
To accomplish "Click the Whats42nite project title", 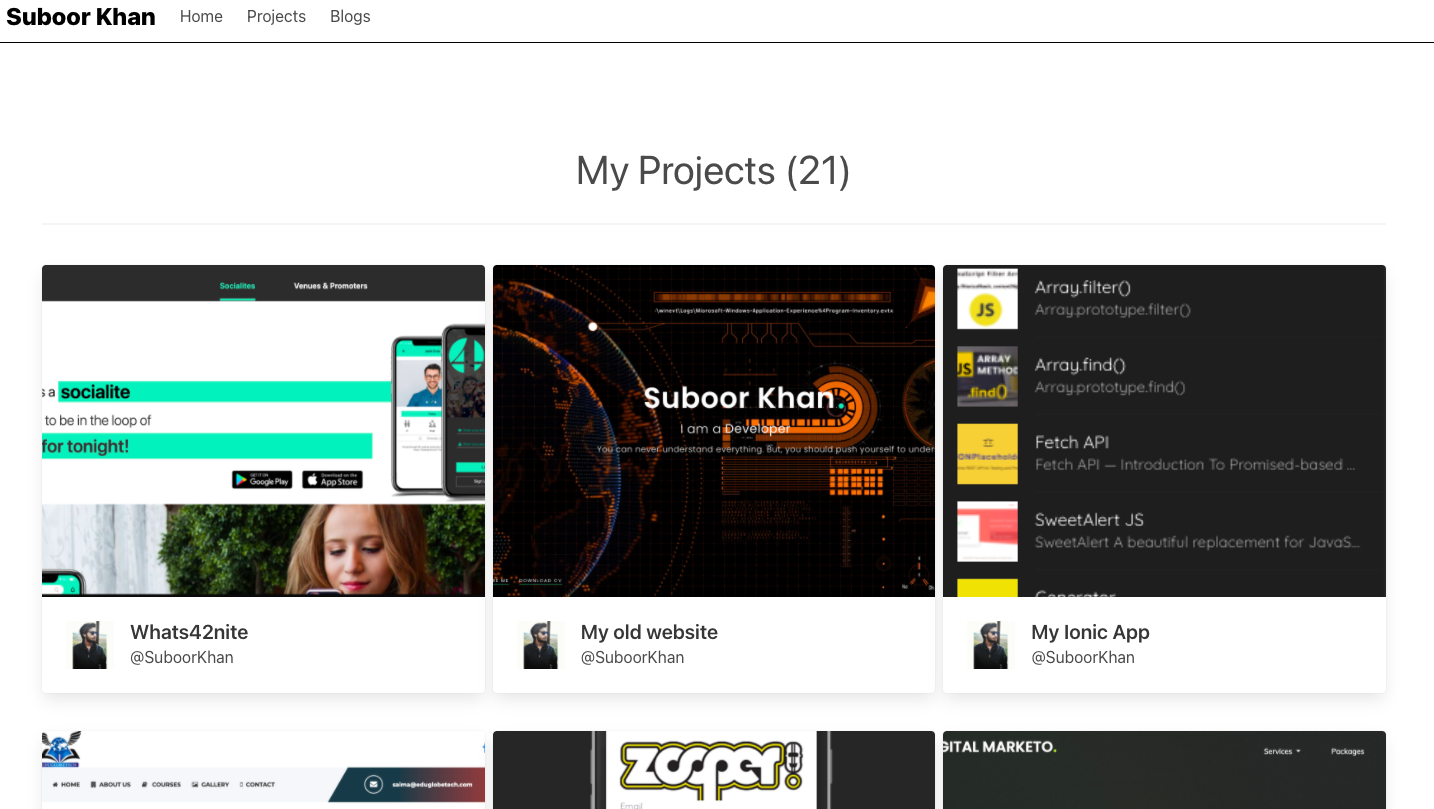I will [189, 632].
